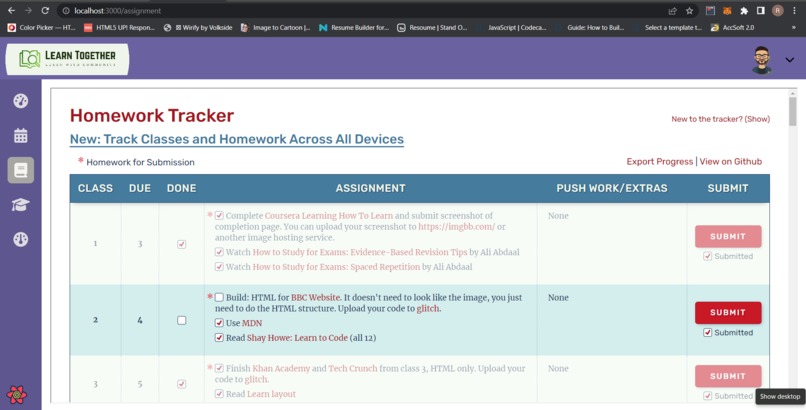Open the Image to Cartoon bookmark
The height and width of the screenshot is (410, 806).
tap(276, 28)
